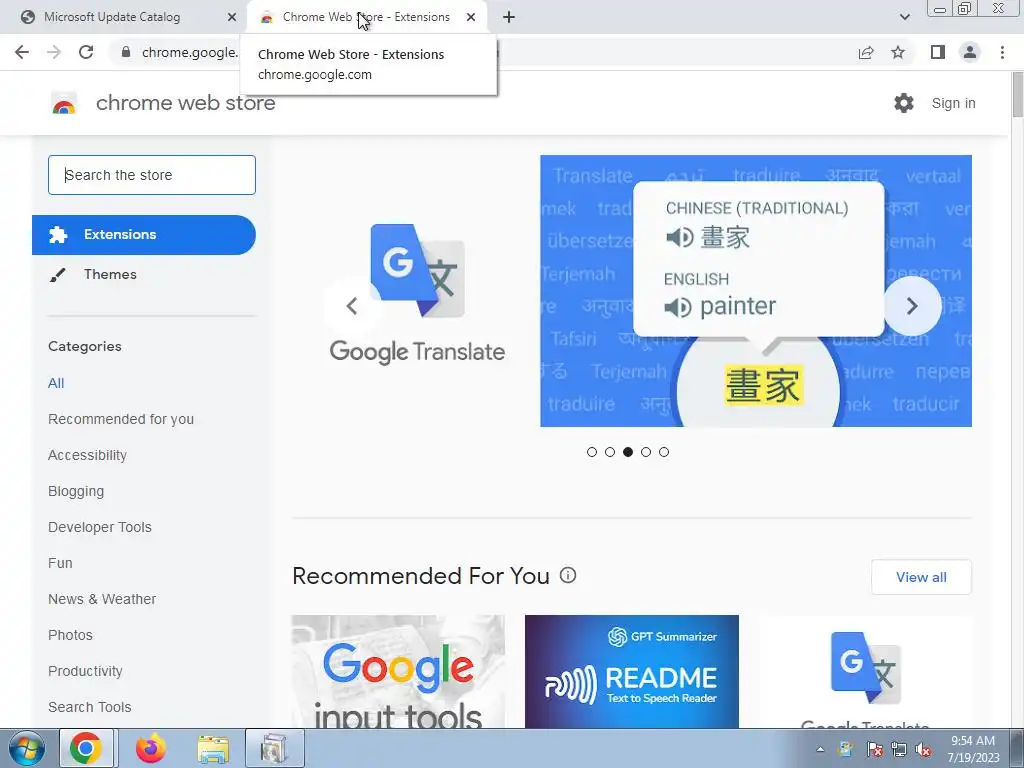Click the Chrome Web Store rainbow logo
Screen dimensions: 1024x768
coord(64,103)
